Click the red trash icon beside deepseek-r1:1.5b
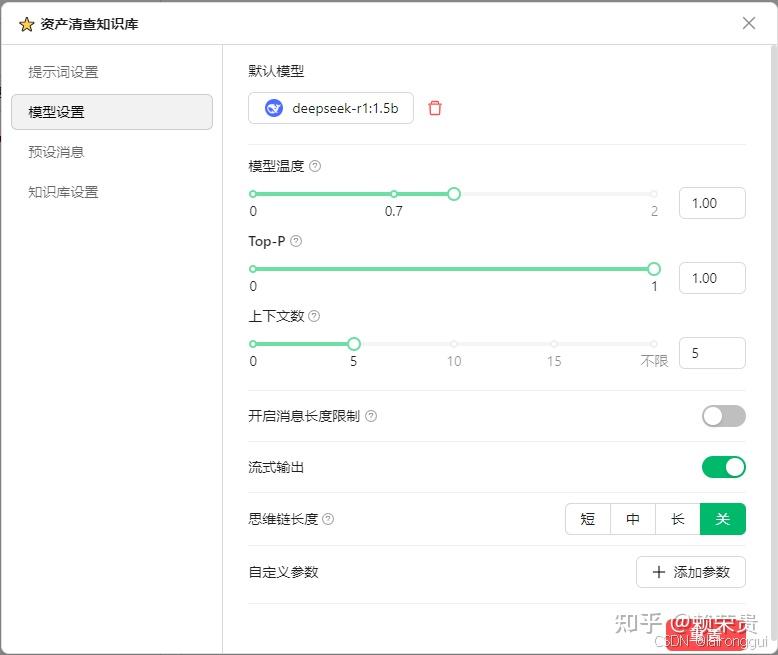 [x=435, y=108]
